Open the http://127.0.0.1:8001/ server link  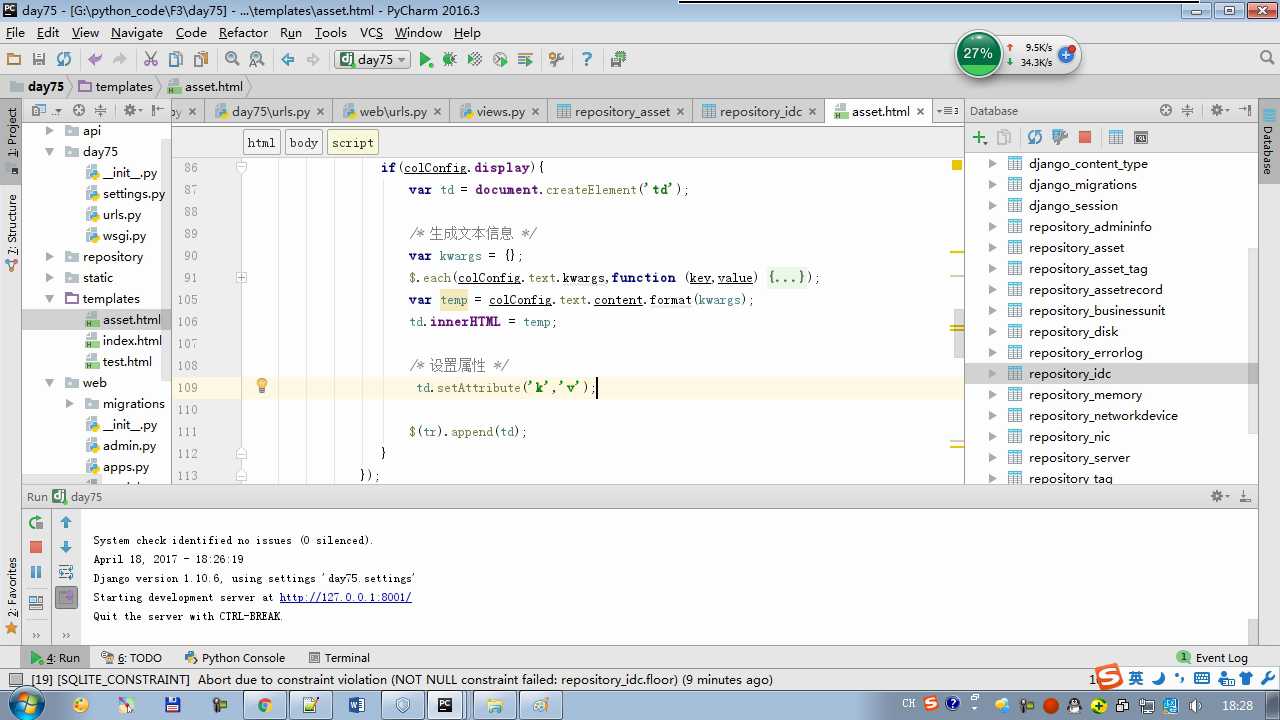click(x=345, y=597)
